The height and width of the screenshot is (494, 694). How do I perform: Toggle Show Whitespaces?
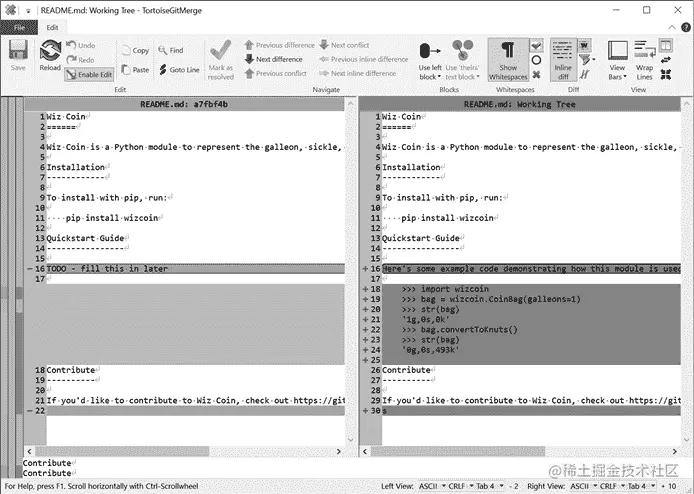coord(508,60)
